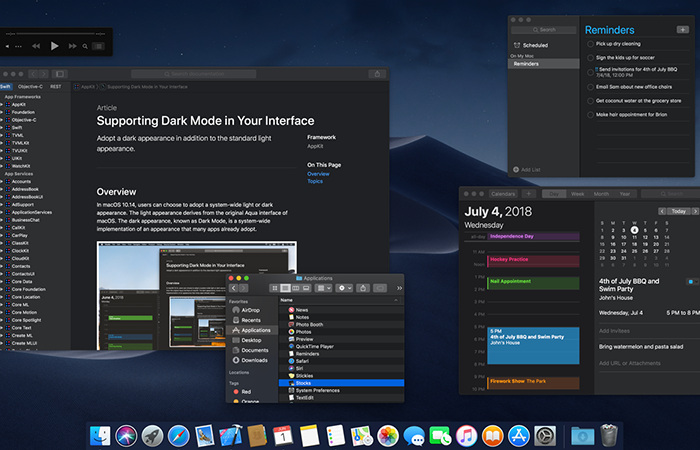
Task: Open calendar color dropdown in event details
Action: tap(693, 282)
